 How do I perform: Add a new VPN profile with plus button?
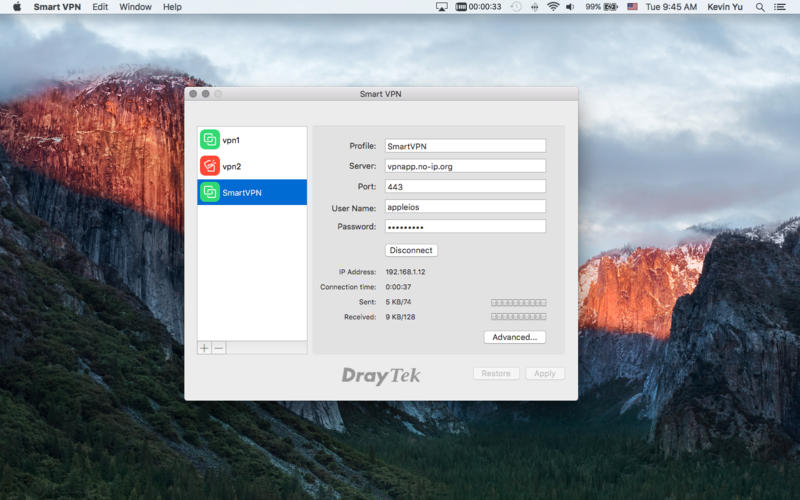[205, 348]
